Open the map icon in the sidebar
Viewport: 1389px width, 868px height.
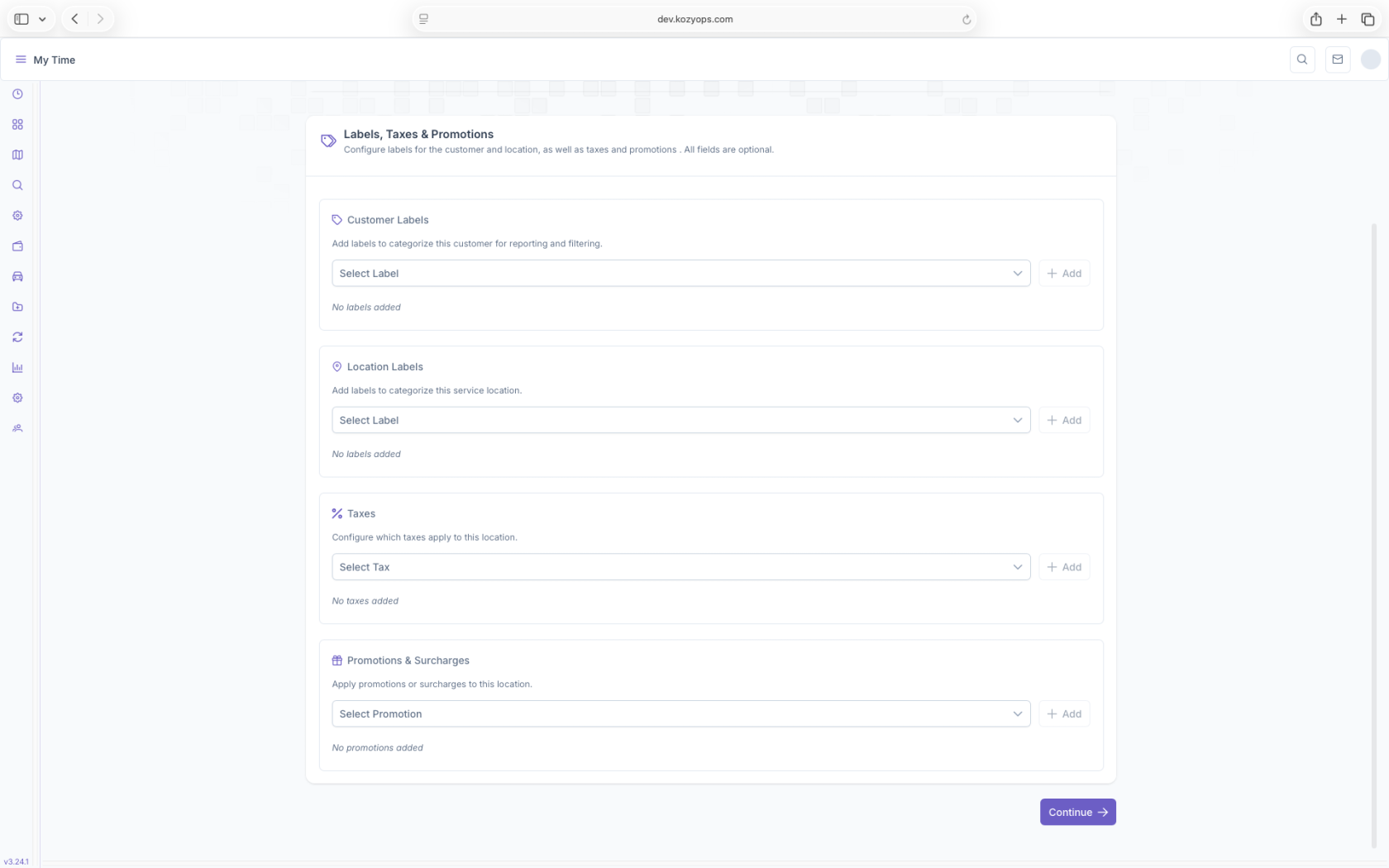(17, 155)
